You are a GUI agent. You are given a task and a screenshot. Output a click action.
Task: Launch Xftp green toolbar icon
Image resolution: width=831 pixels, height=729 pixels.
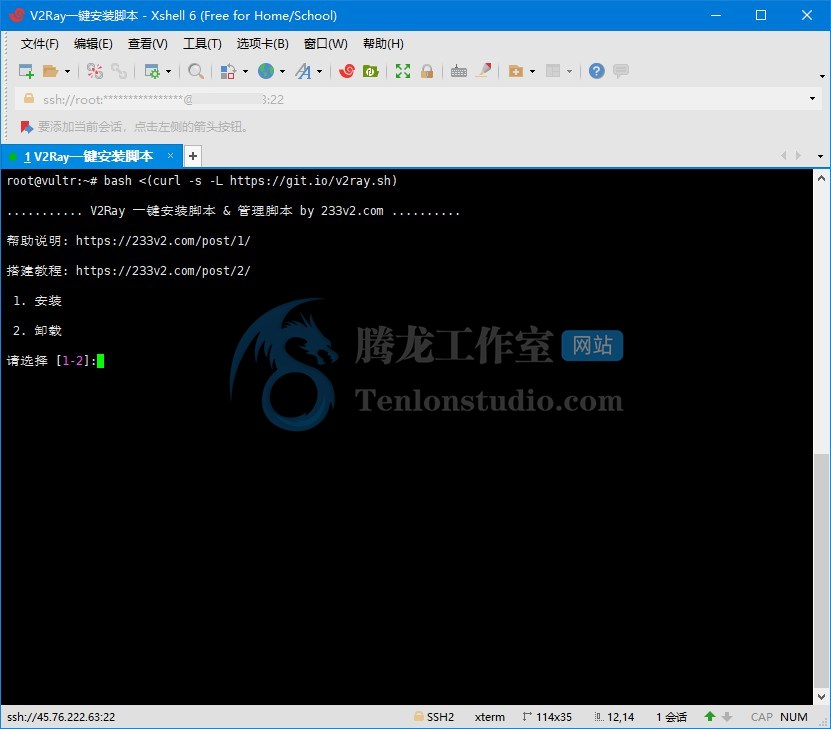[x=370, y=71]
